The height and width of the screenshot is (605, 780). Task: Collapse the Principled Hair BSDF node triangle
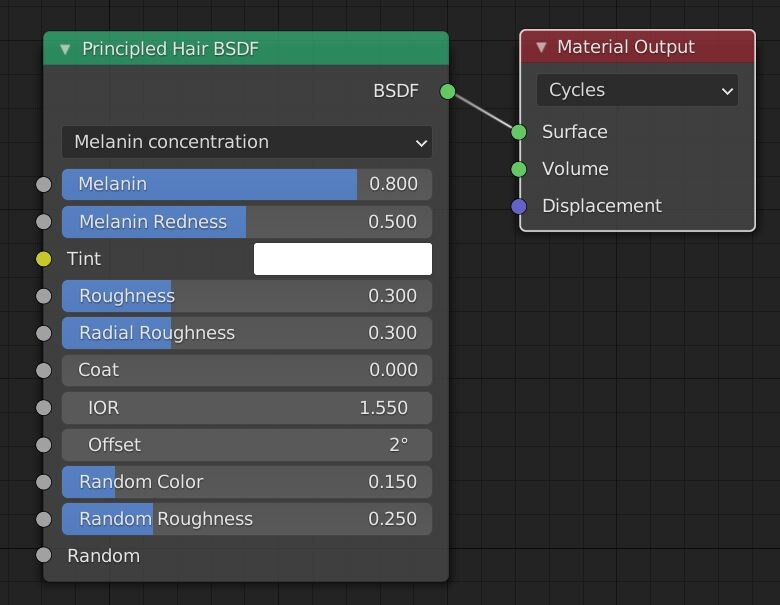tap(65, 49)
